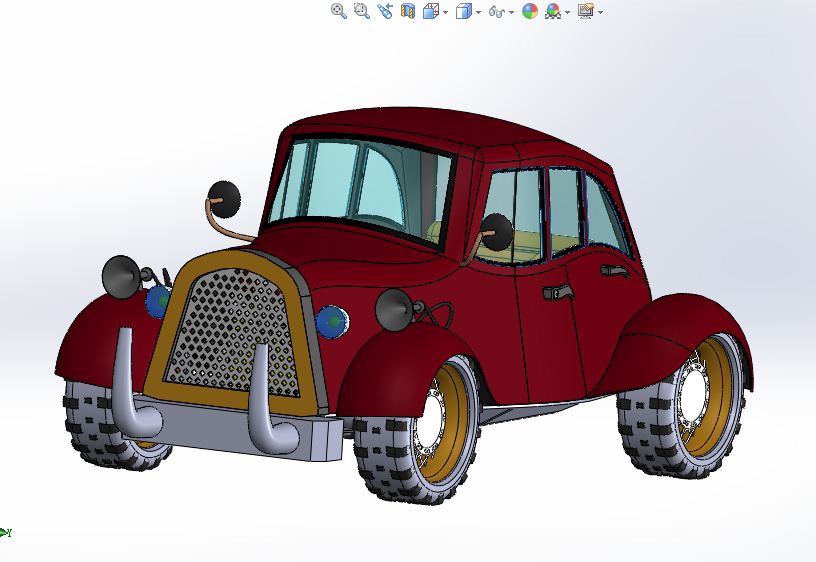This screenshot has height=562, width=816.
Task: Restore the Previous View
Action: pos(385,11)
